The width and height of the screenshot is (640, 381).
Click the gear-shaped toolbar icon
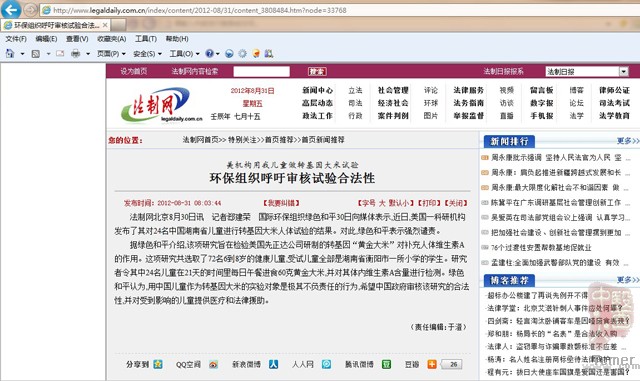coord(242,53)
